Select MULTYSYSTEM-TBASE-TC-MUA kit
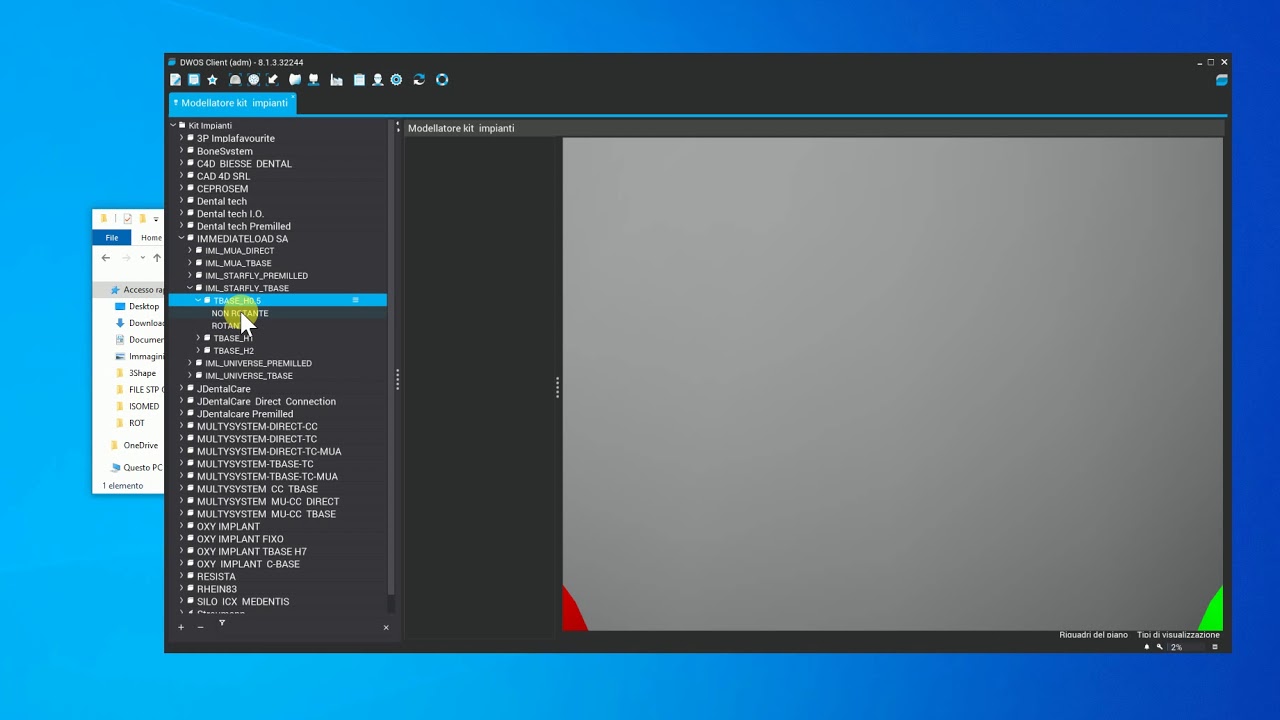 tap(267, 476)
